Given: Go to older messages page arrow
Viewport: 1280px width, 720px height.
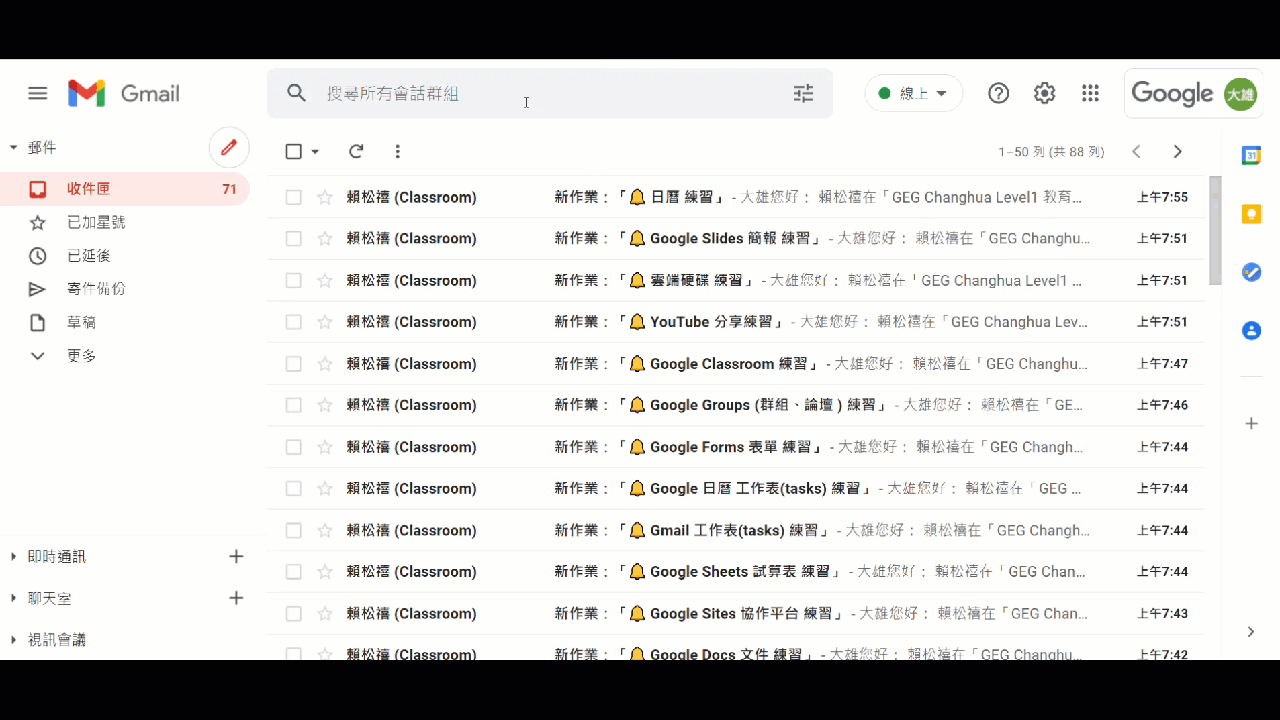Looking at the screenshot, I should (x=1177, y=151).
